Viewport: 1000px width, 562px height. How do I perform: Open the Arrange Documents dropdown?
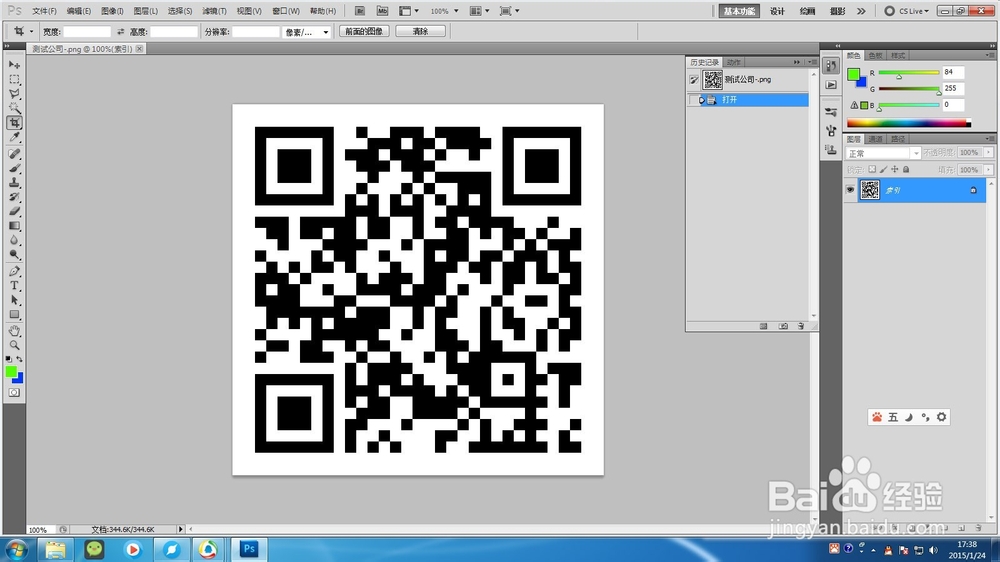(x=480, y=11)
